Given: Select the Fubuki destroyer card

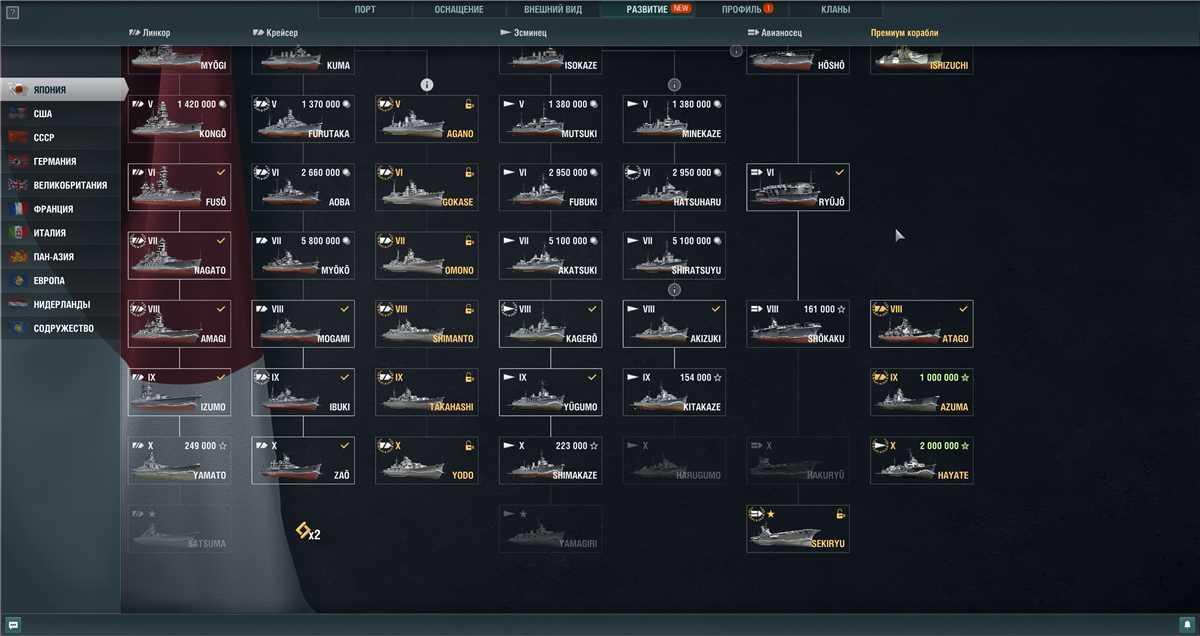Looking at the screenshot, I should point(551,187).
